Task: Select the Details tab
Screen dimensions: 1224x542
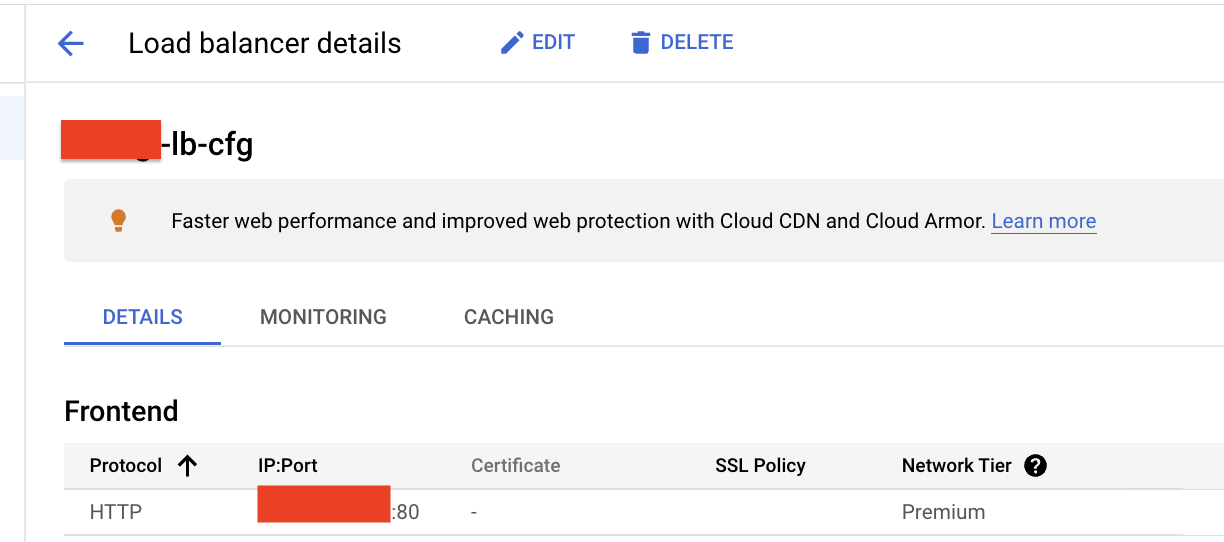Action: point(142,317)
